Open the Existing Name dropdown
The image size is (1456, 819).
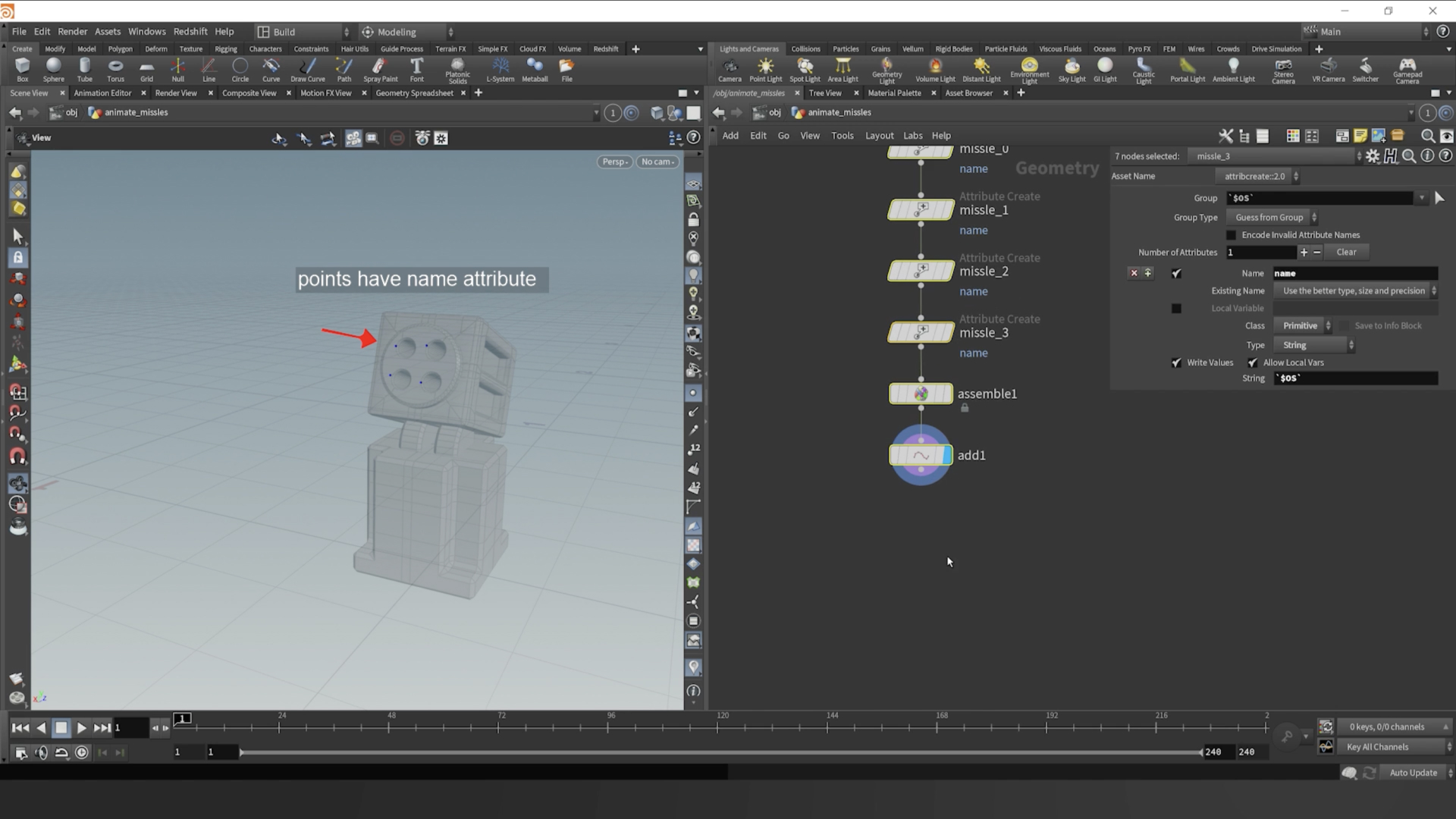point(1356,291)
